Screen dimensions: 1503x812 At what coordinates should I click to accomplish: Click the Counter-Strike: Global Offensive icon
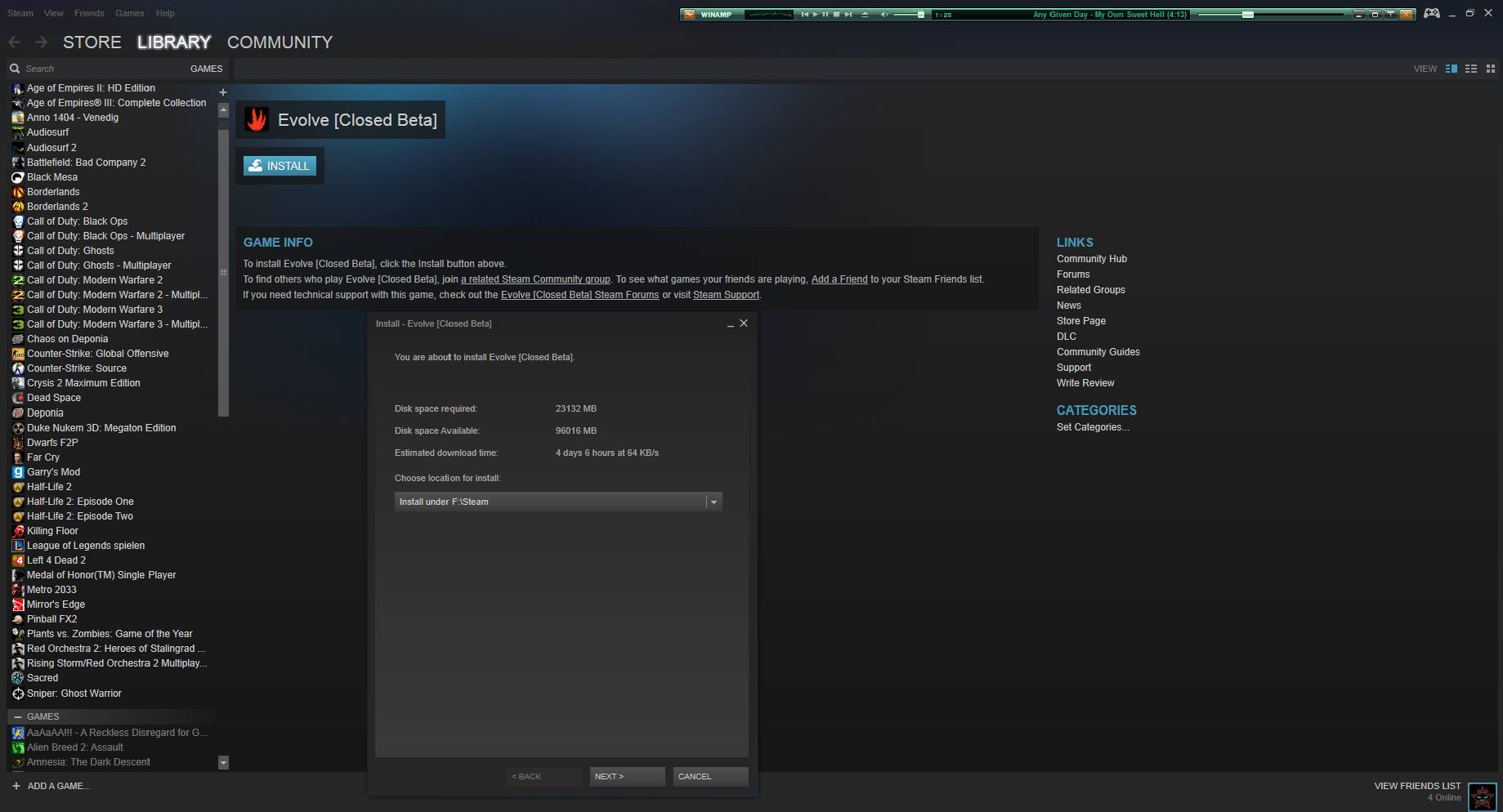(x=18, y=354)
